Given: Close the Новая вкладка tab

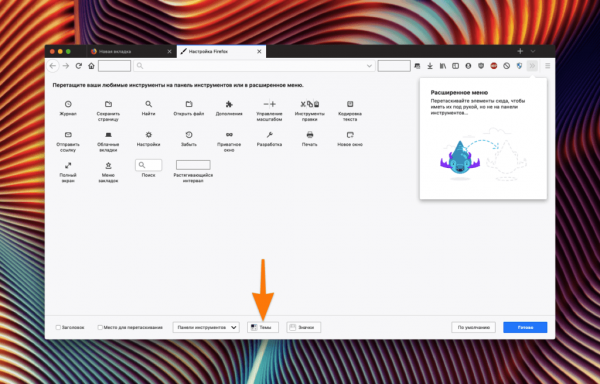Looking at the screenshot, I should (170, 51).
